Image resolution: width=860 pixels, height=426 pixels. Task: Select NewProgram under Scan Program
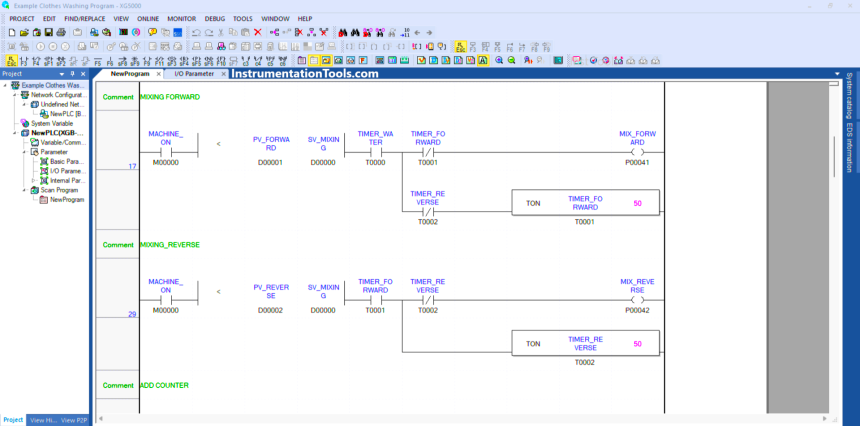67,200
